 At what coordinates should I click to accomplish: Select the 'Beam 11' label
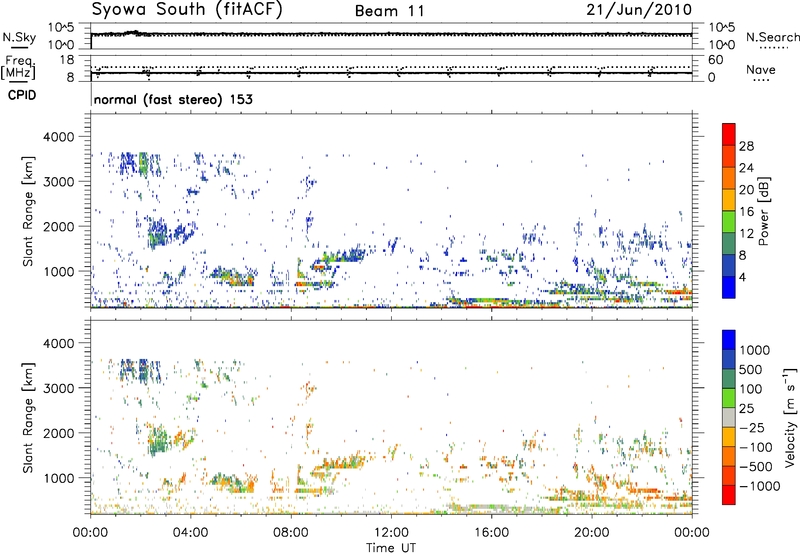pyautogui.click(x=389, y=11)
